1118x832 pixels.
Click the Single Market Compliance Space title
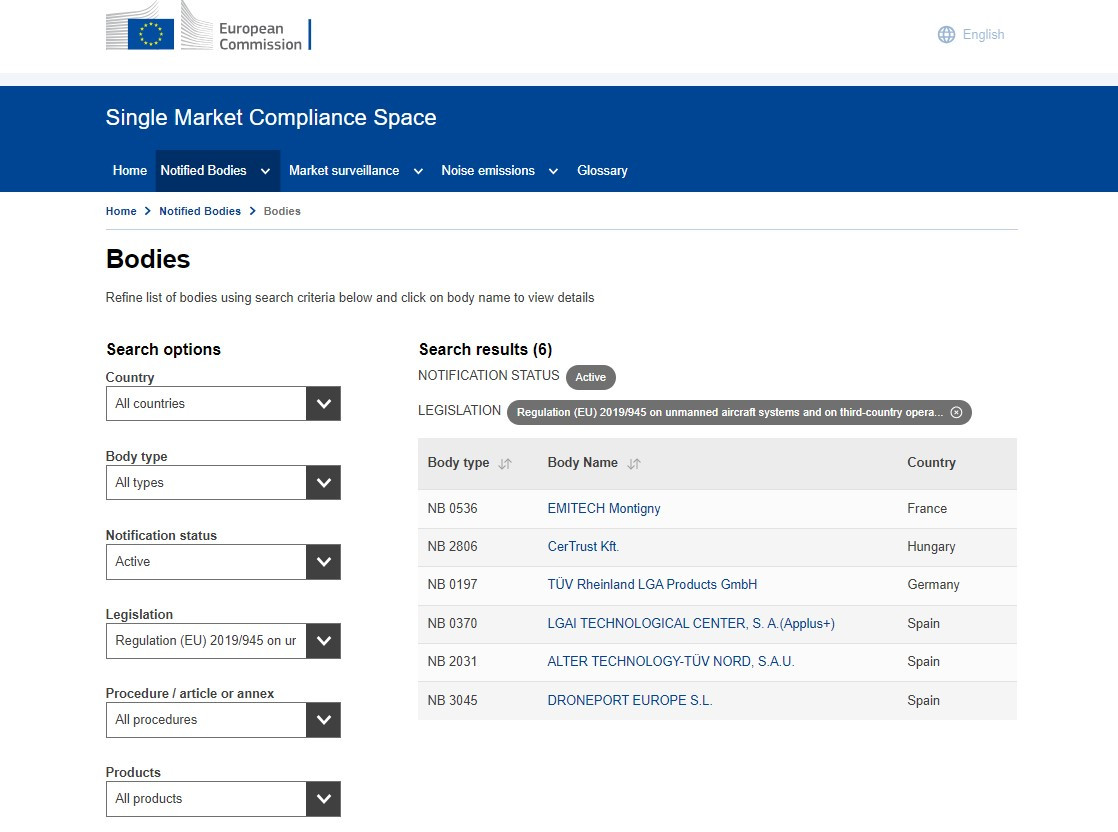coord(271,118)
